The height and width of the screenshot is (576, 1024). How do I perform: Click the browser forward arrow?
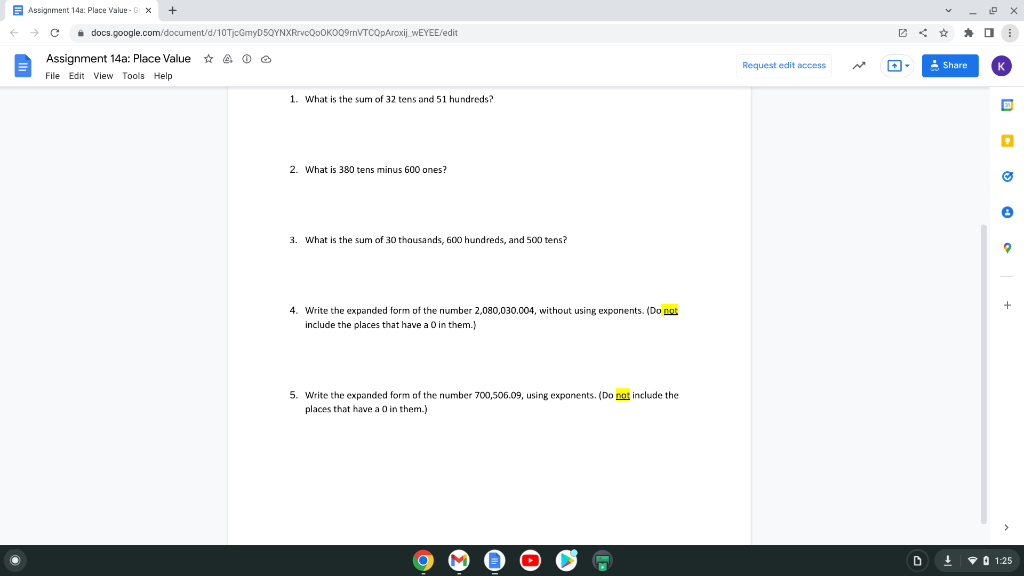click(x=35, y=33)
